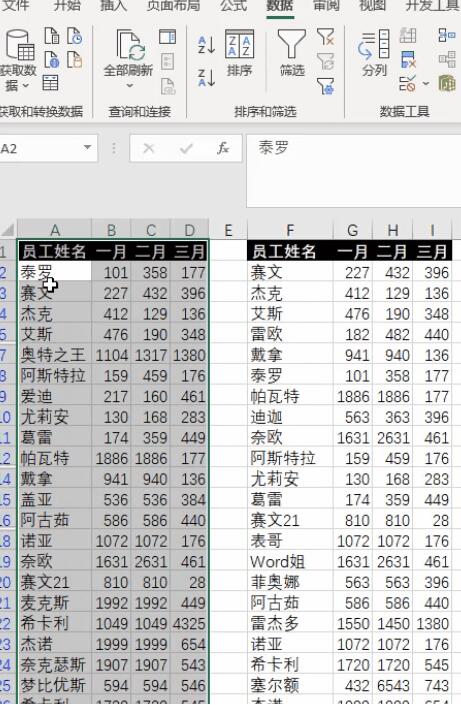Expand the Data Validation dropdown arrow

click(425, 84)
